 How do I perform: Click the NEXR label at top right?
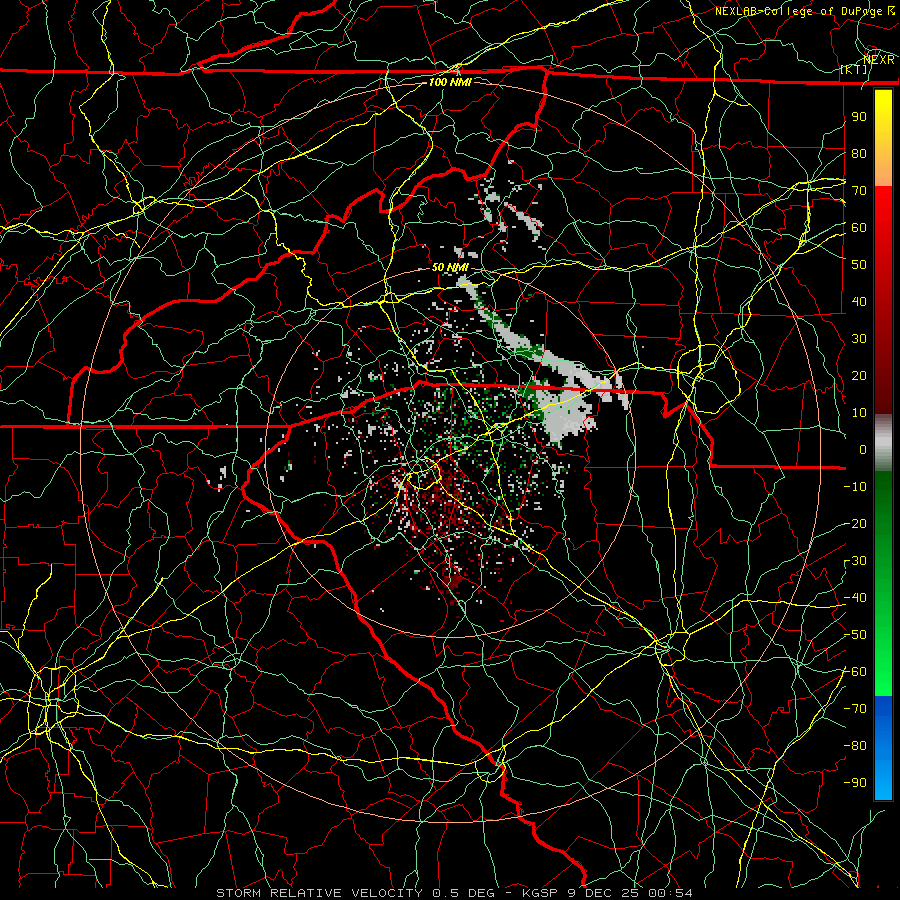pyautogui.click(x=879, y=60)
